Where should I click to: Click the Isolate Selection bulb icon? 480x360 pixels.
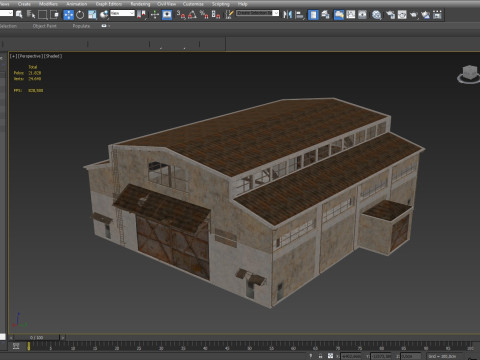click(311, 356)
